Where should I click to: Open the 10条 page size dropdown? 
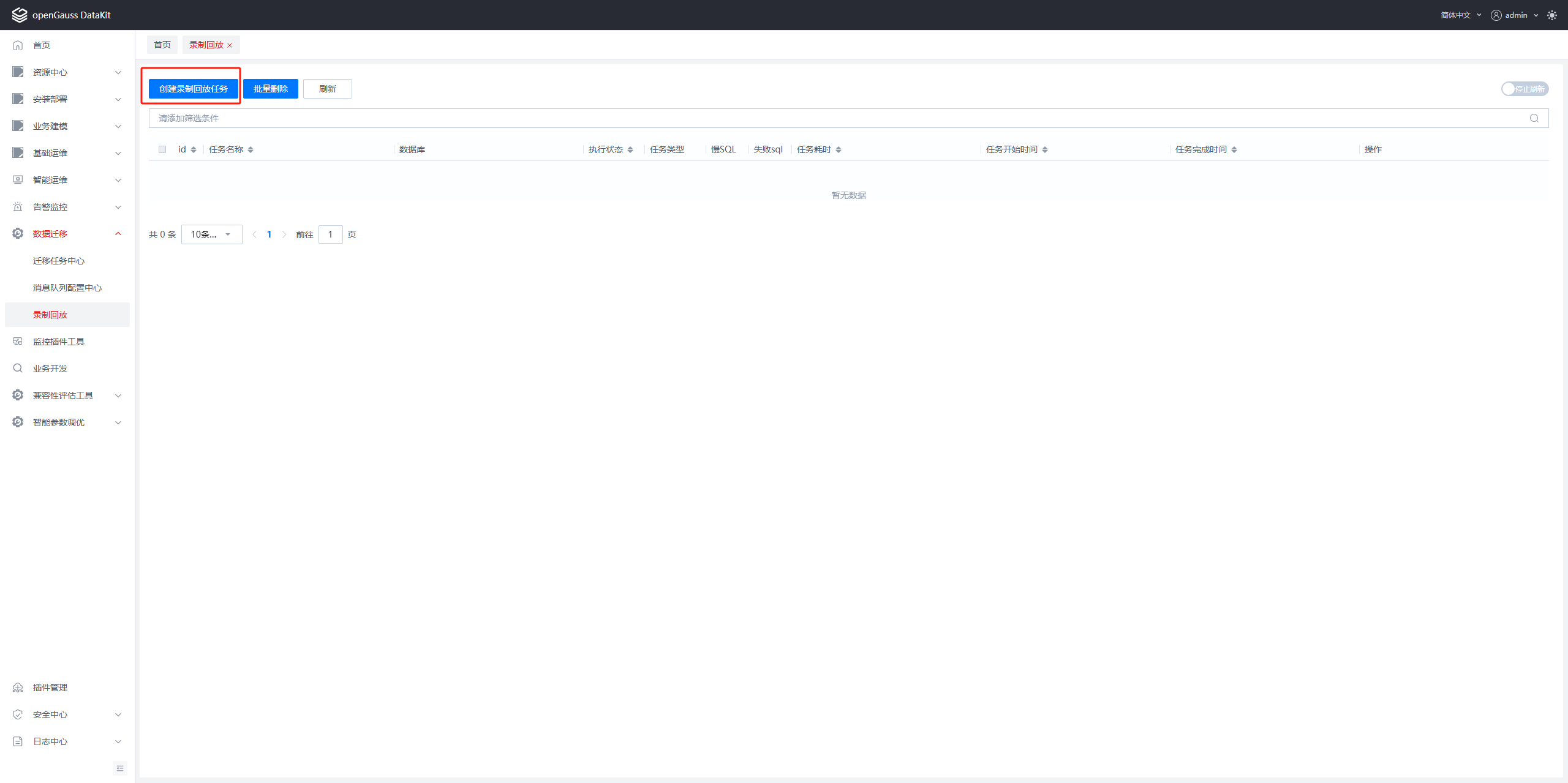pos(211,234)
